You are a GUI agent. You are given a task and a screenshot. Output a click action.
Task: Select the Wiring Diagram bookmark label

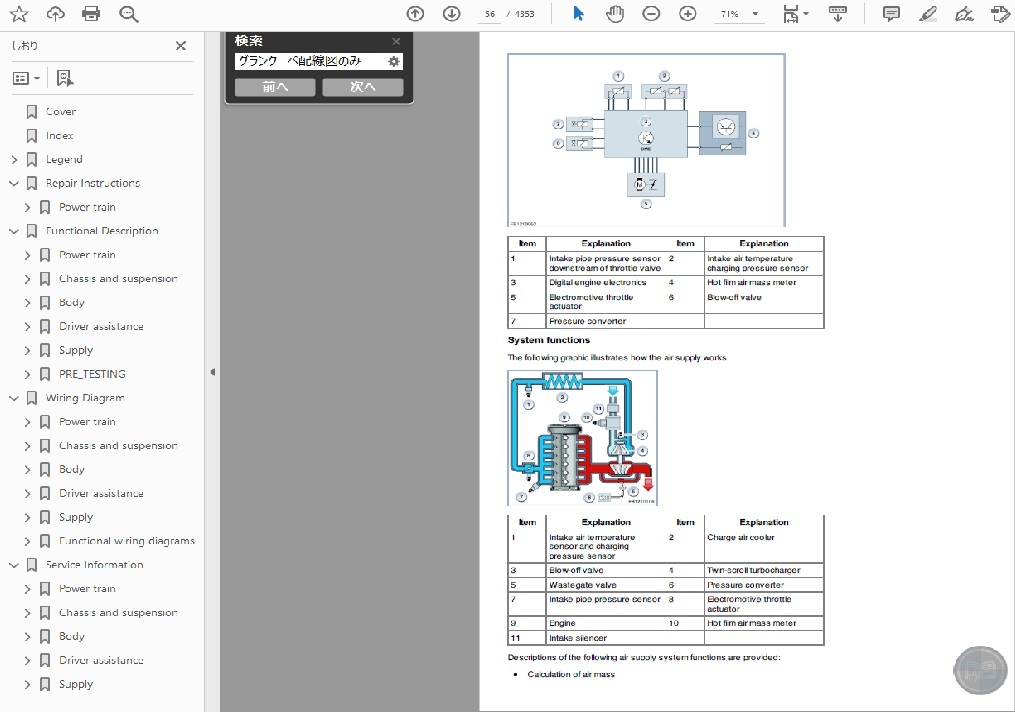[85, 398]
